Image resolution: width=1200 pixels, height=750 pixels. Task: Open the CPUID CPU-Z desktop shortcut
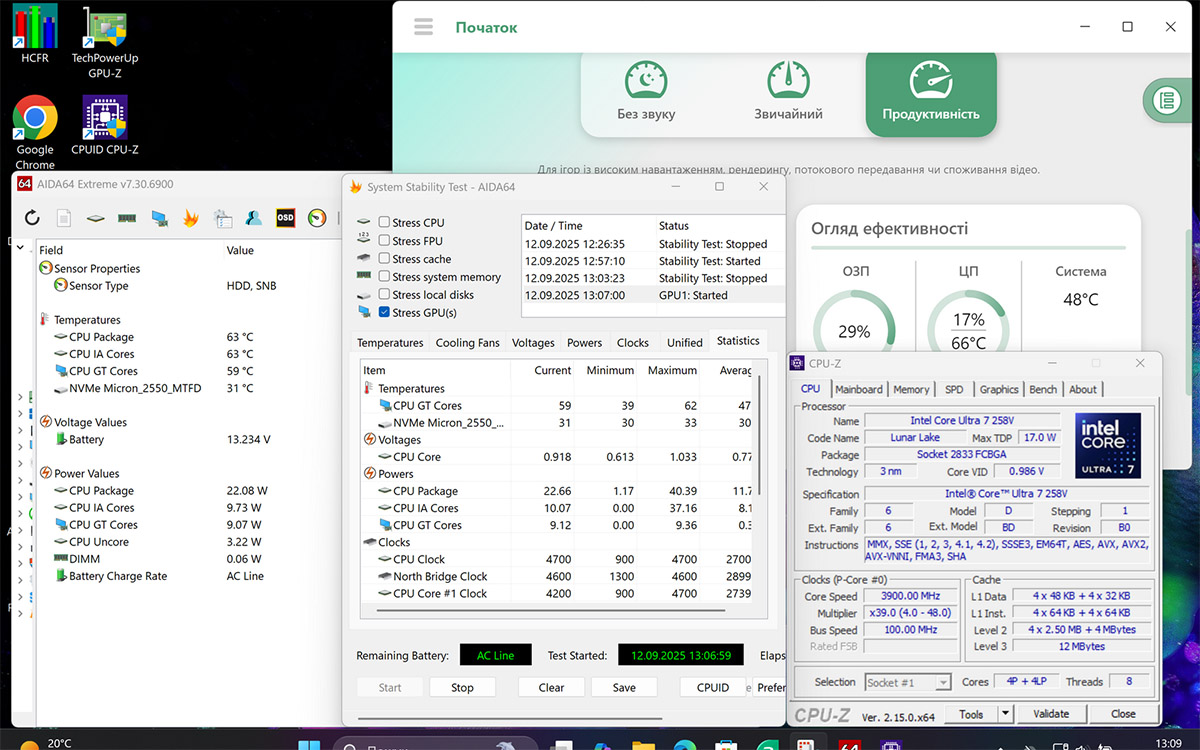pos(105,126)
